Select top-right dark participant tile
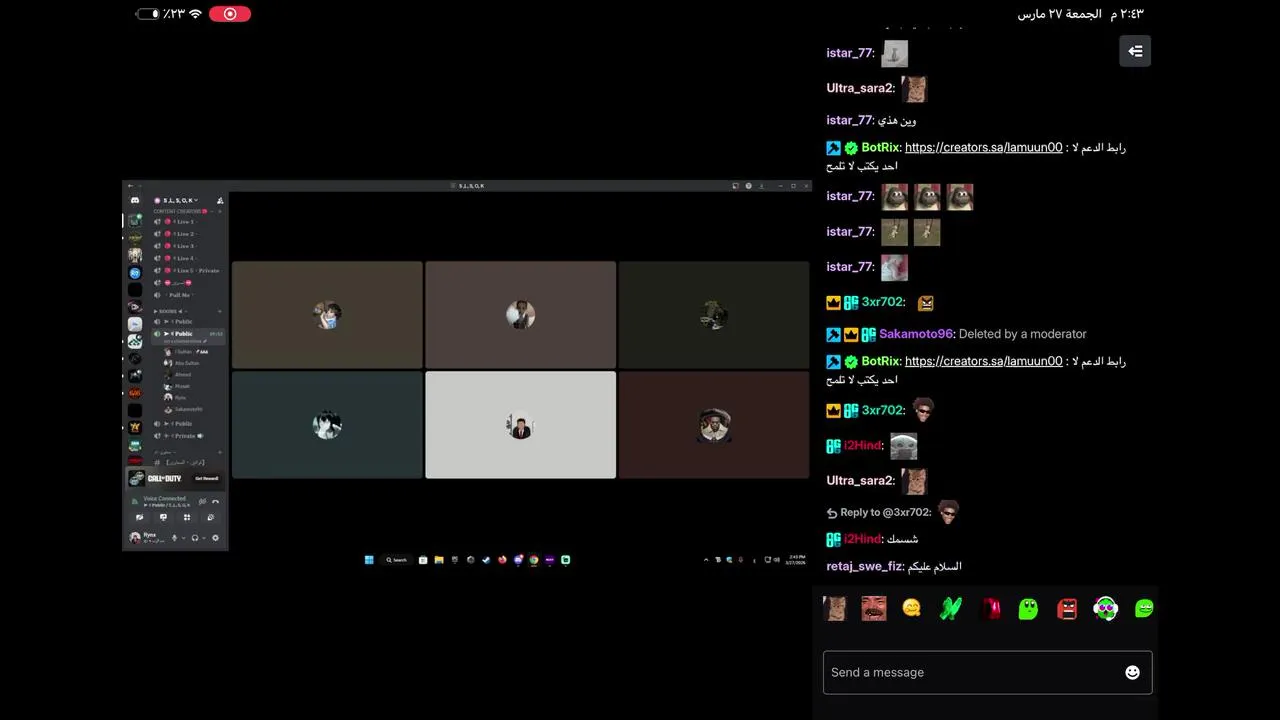1280x720 pixels. (714, 315)
